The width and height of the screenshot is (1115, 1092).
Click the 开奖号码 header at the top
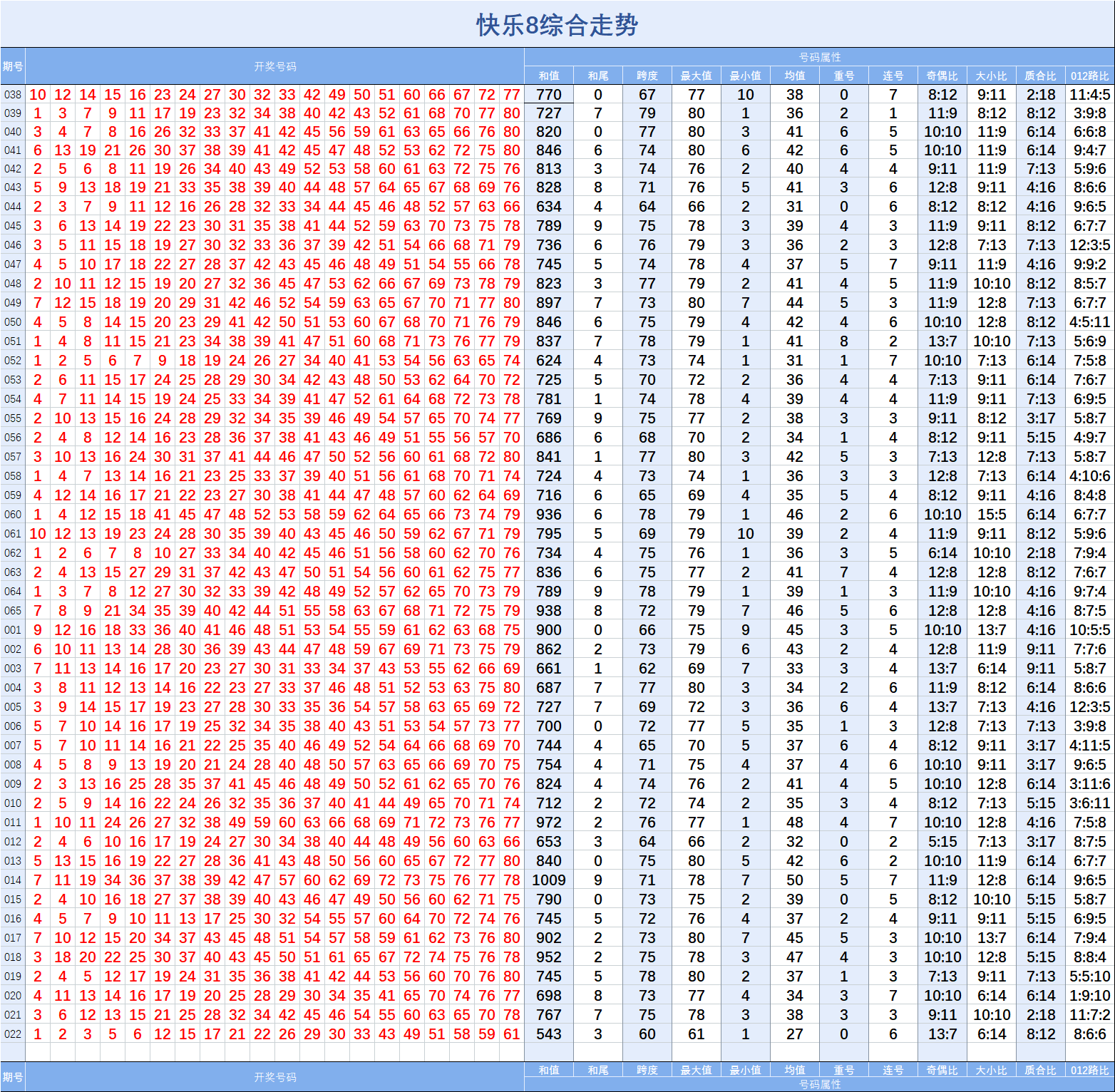(x=274, y=66)
